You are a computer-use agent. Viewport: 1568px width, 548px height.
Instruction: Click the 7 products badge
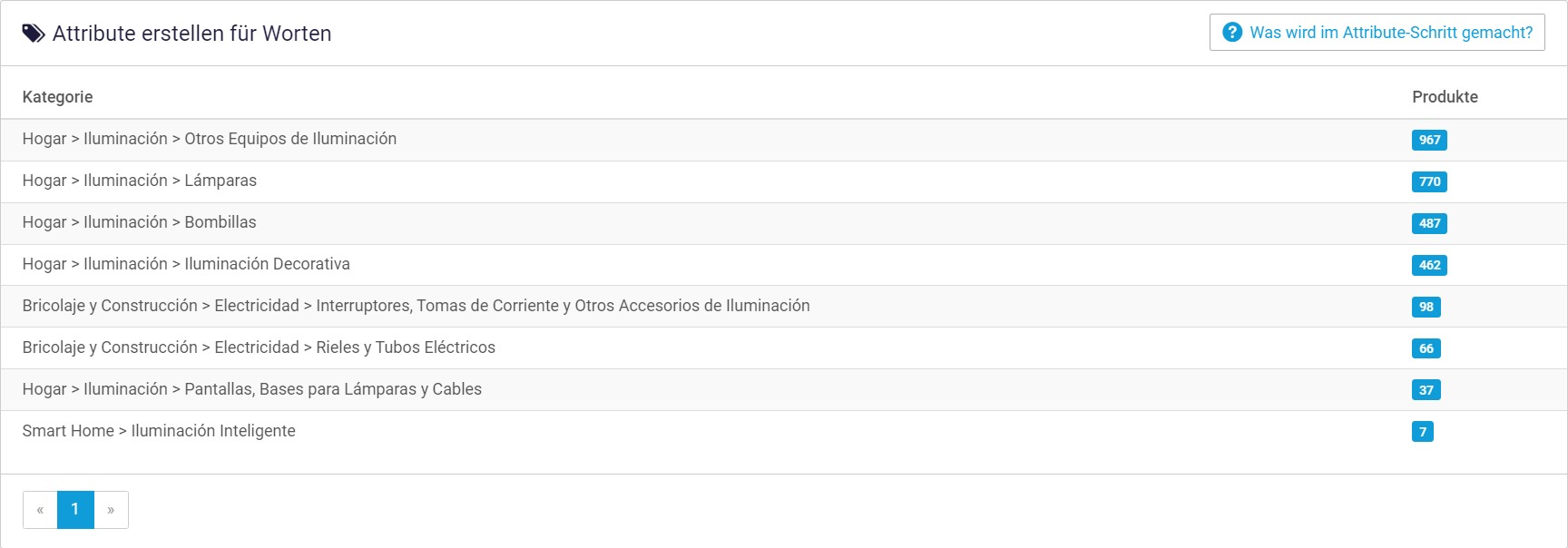(x=1422, y=432)
